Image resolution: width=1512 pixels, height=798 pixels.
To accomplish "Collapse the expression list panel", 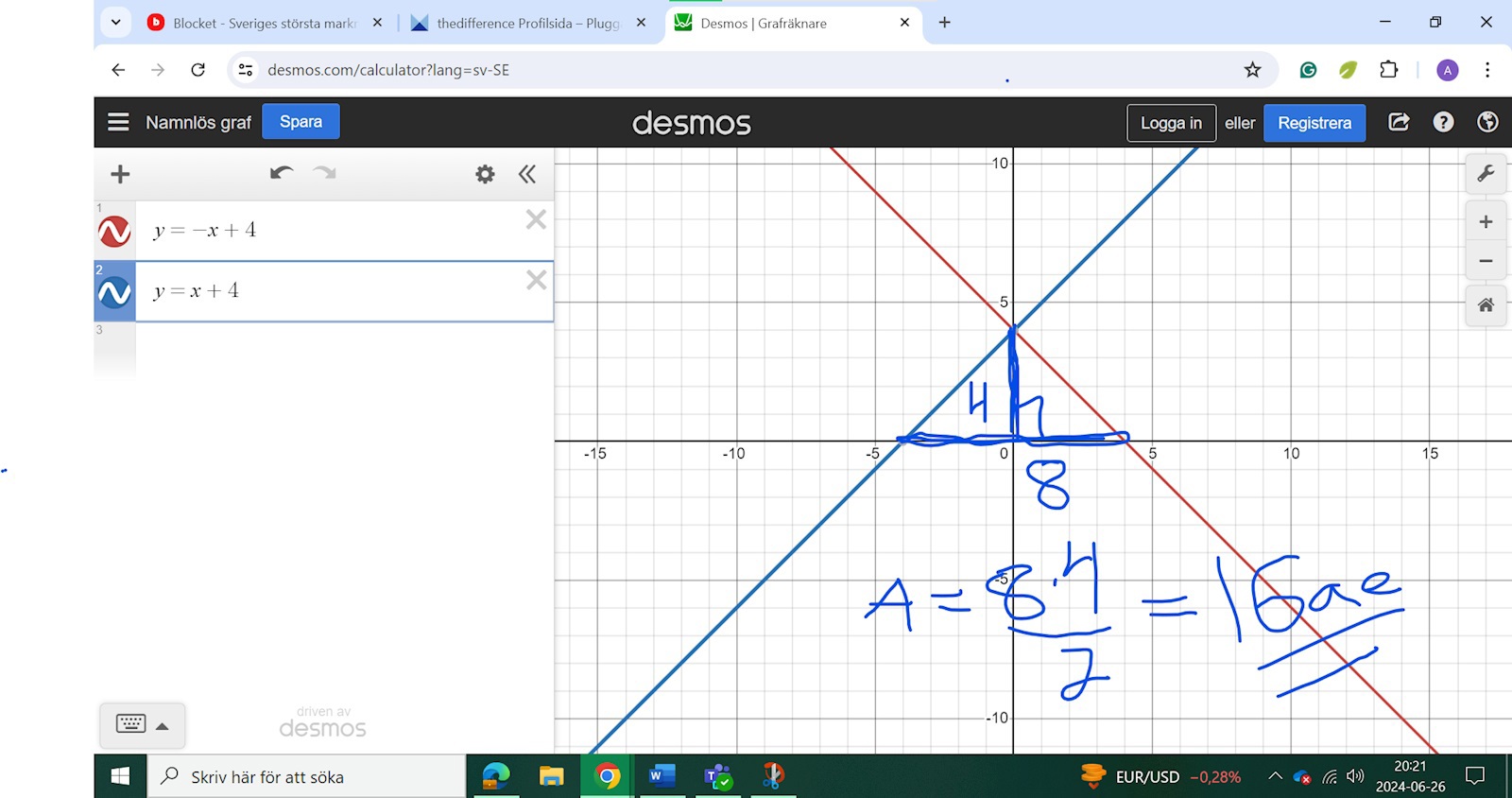I will tap(527, 174).
